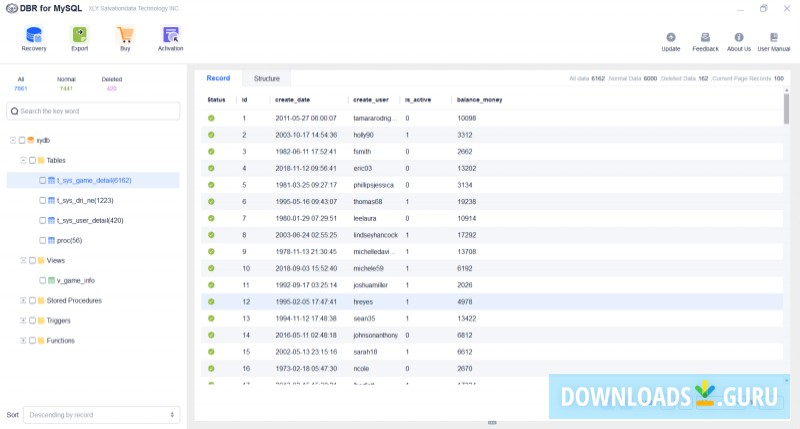The image size is (800, 429).
Task: Click the bottom panel splitter handle
Action: pos(492,423)
